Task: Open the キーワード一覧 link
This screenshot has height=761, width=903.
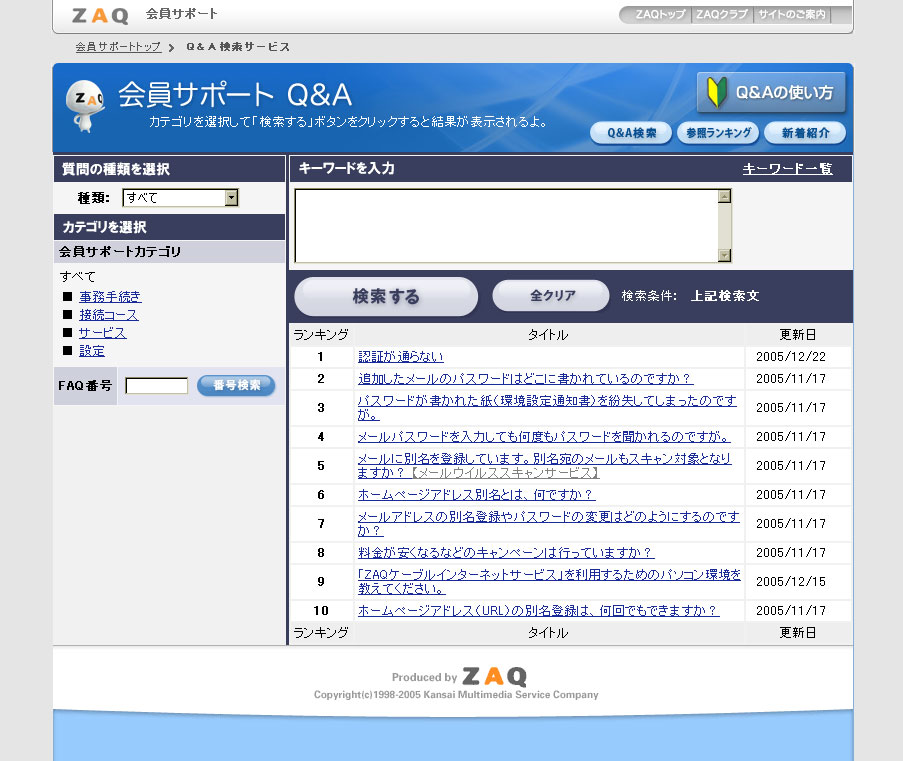Action: (x=787, y=169)
